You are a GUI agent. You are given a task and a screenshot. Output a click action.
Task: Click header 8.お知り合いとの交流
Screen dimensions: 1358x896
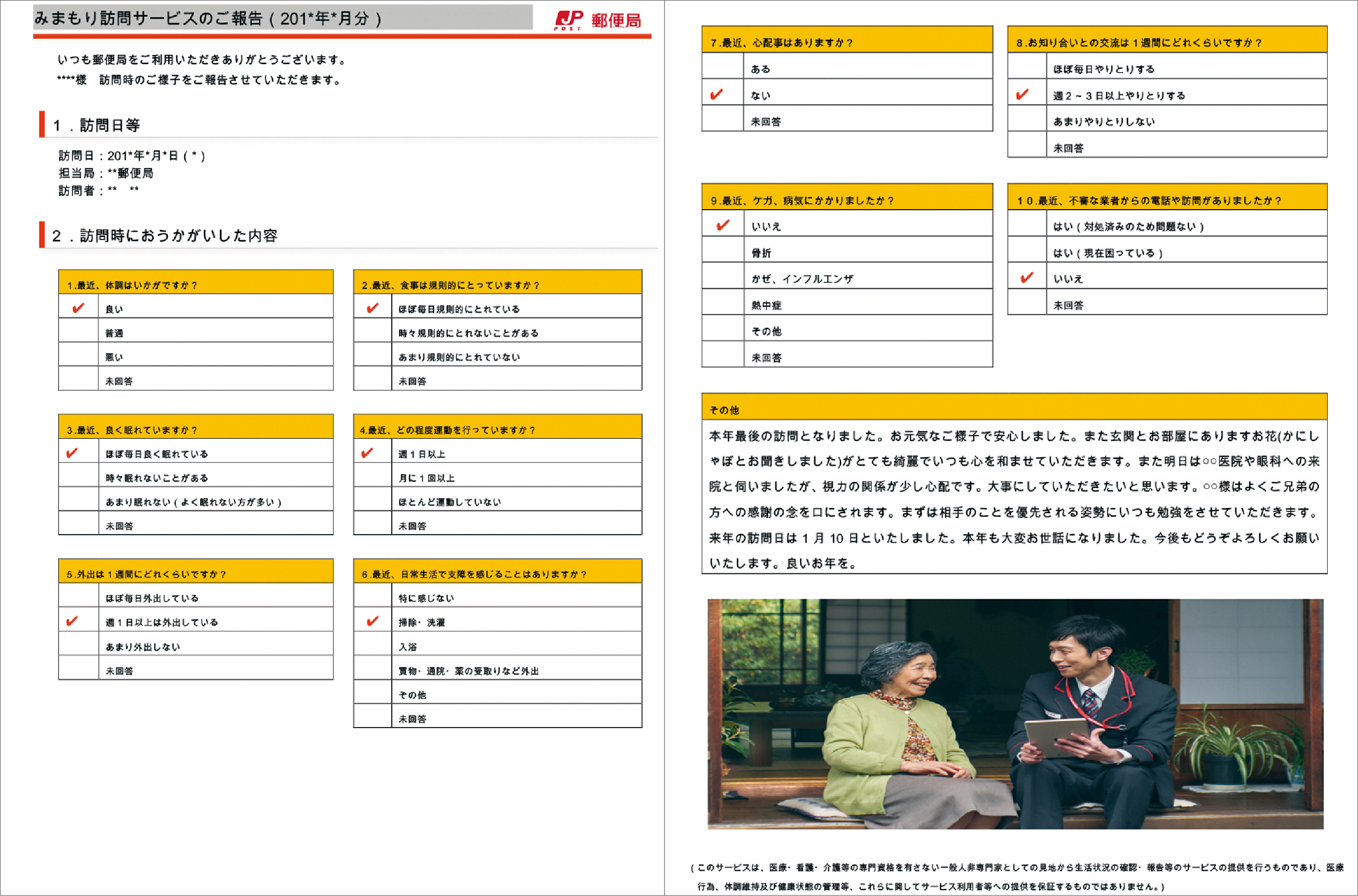[1167, 39]
